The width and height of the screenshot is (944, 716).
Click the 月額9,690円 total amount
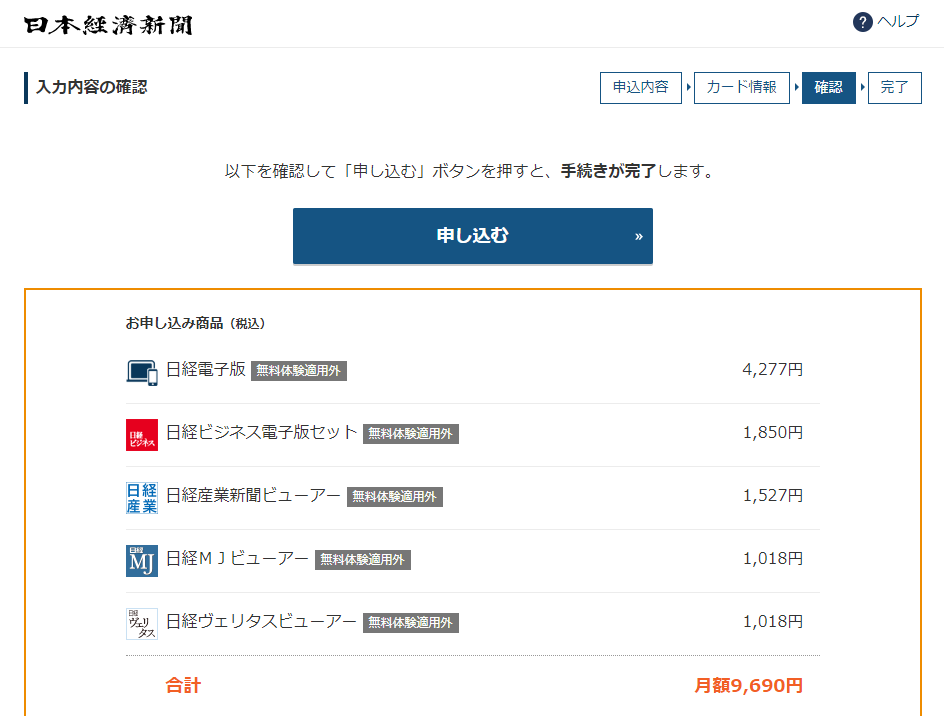pyautogui.click(x=748, y=686)
